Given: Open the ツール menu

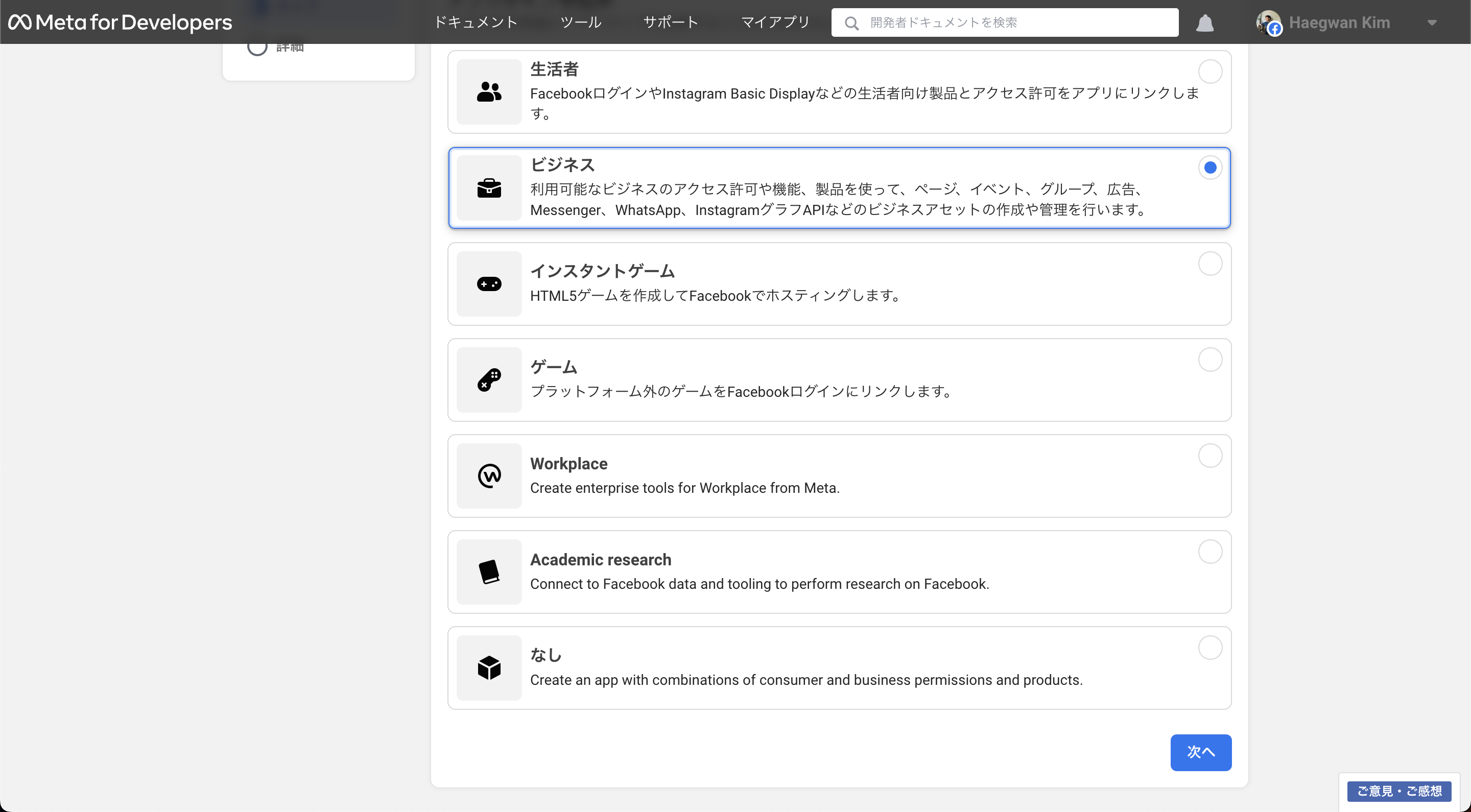Looking at the screenshot, I should pos(580,22).
